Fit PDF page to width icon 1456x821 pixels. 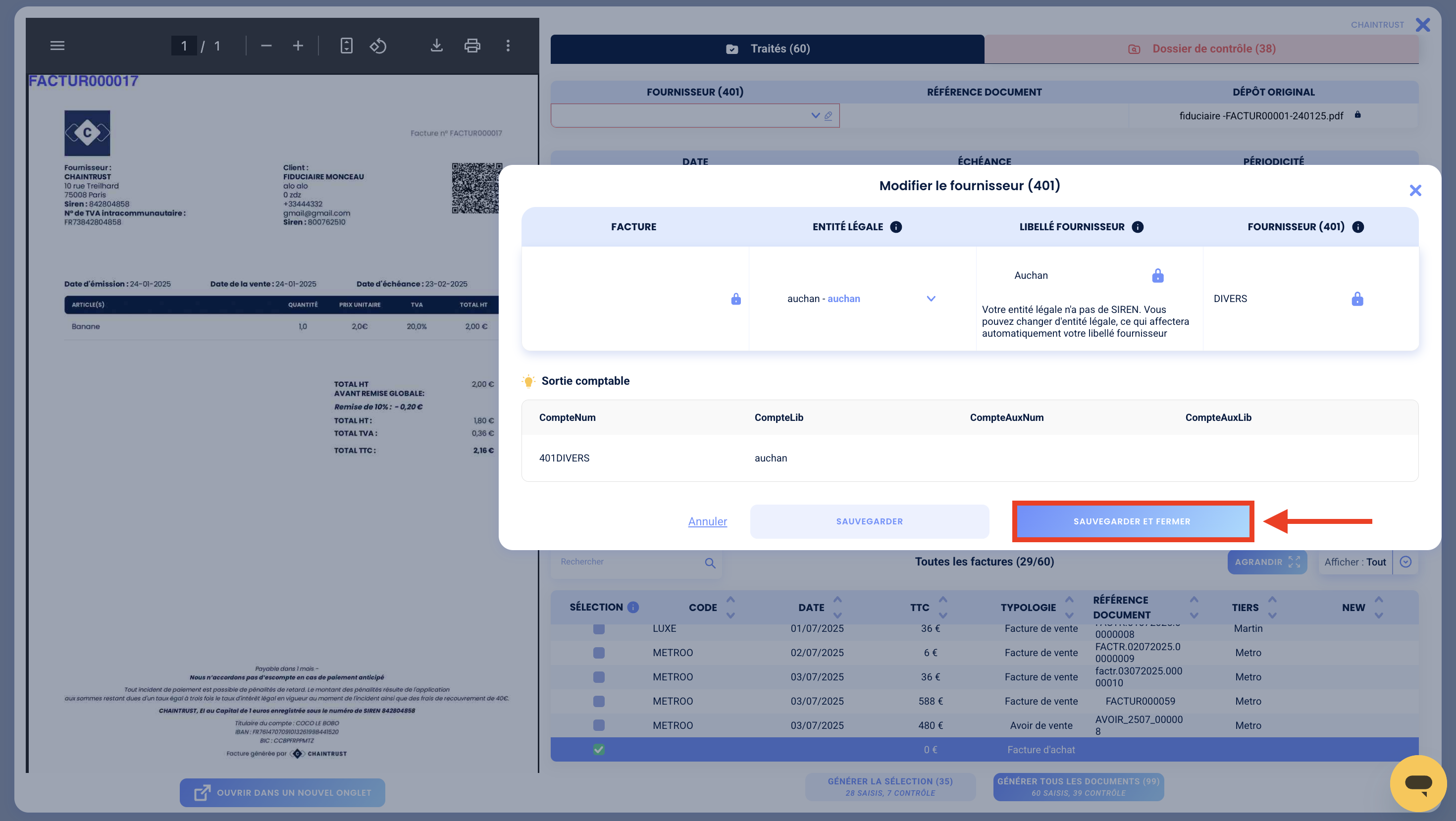point(347,46)
